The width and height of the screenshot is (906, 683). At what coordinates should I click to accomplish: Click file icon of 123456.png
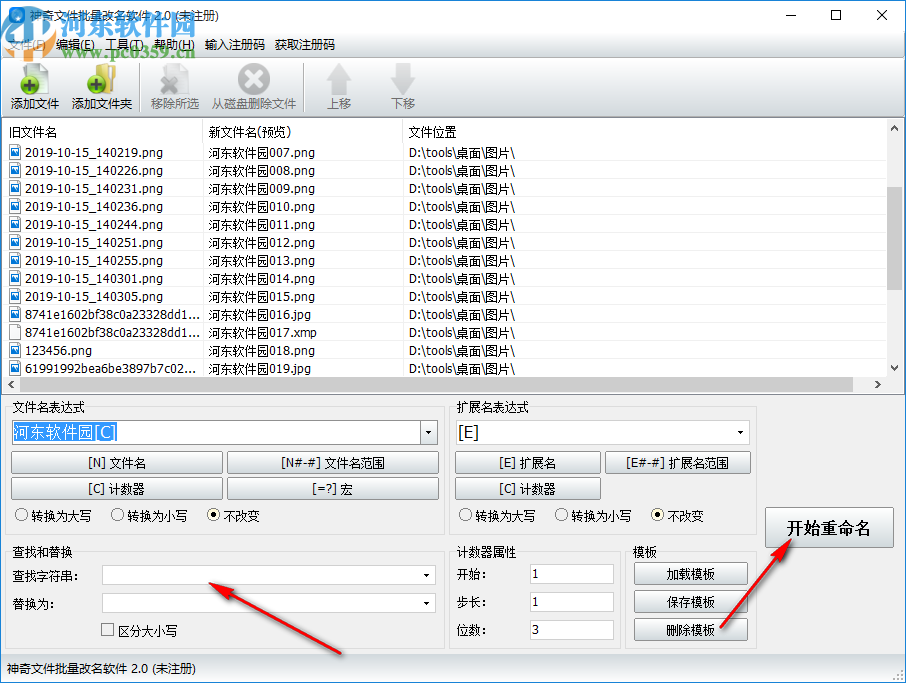click(15, 350)
